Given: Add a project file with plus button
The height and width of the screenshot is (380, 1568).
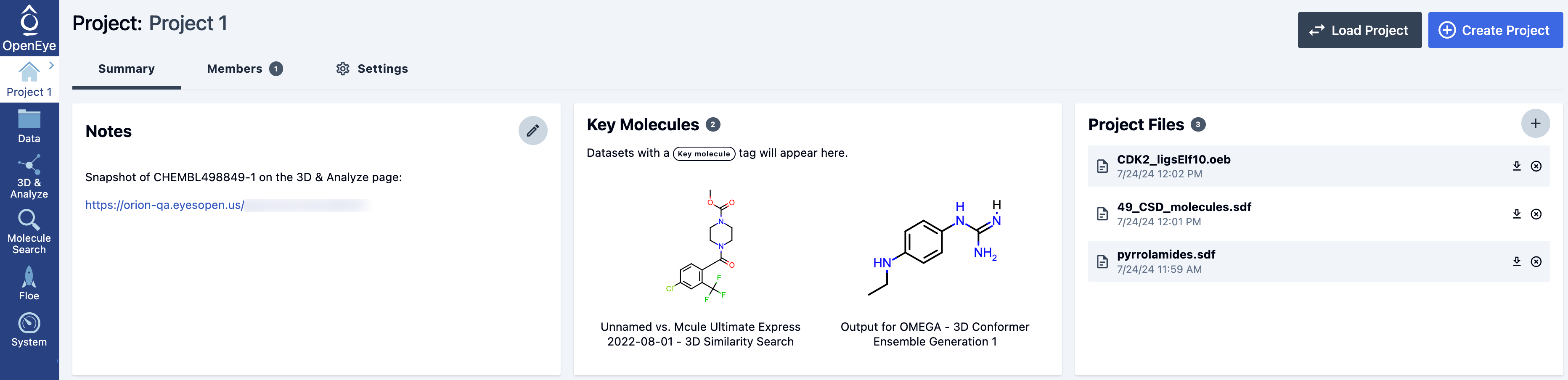Looking at the screenshot, I should 1535,124.
